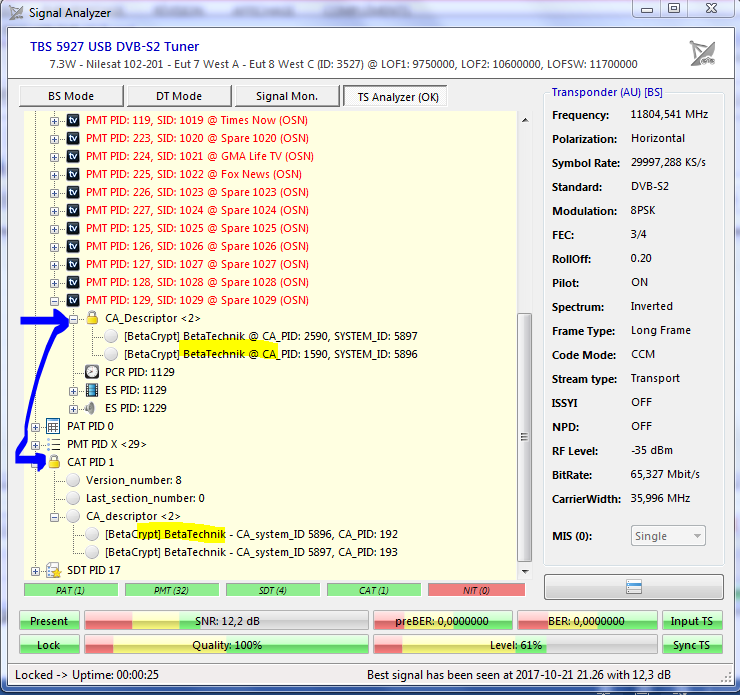Click the Input TS button
This screenshot has width=740, height=695.
coord(692,621)
